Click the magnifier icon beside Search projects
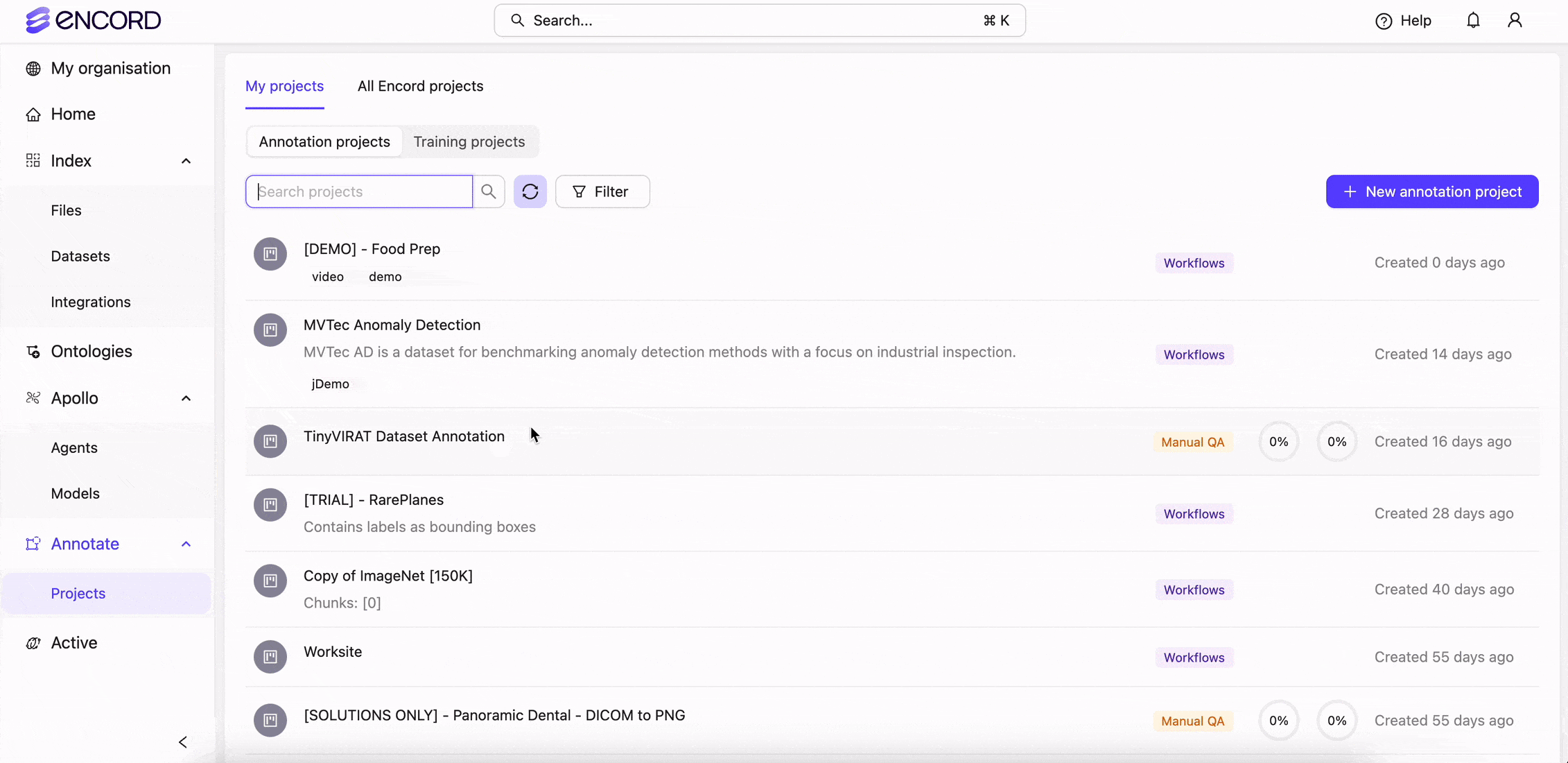Screen dimensions: 1568x763 [489, 191]
